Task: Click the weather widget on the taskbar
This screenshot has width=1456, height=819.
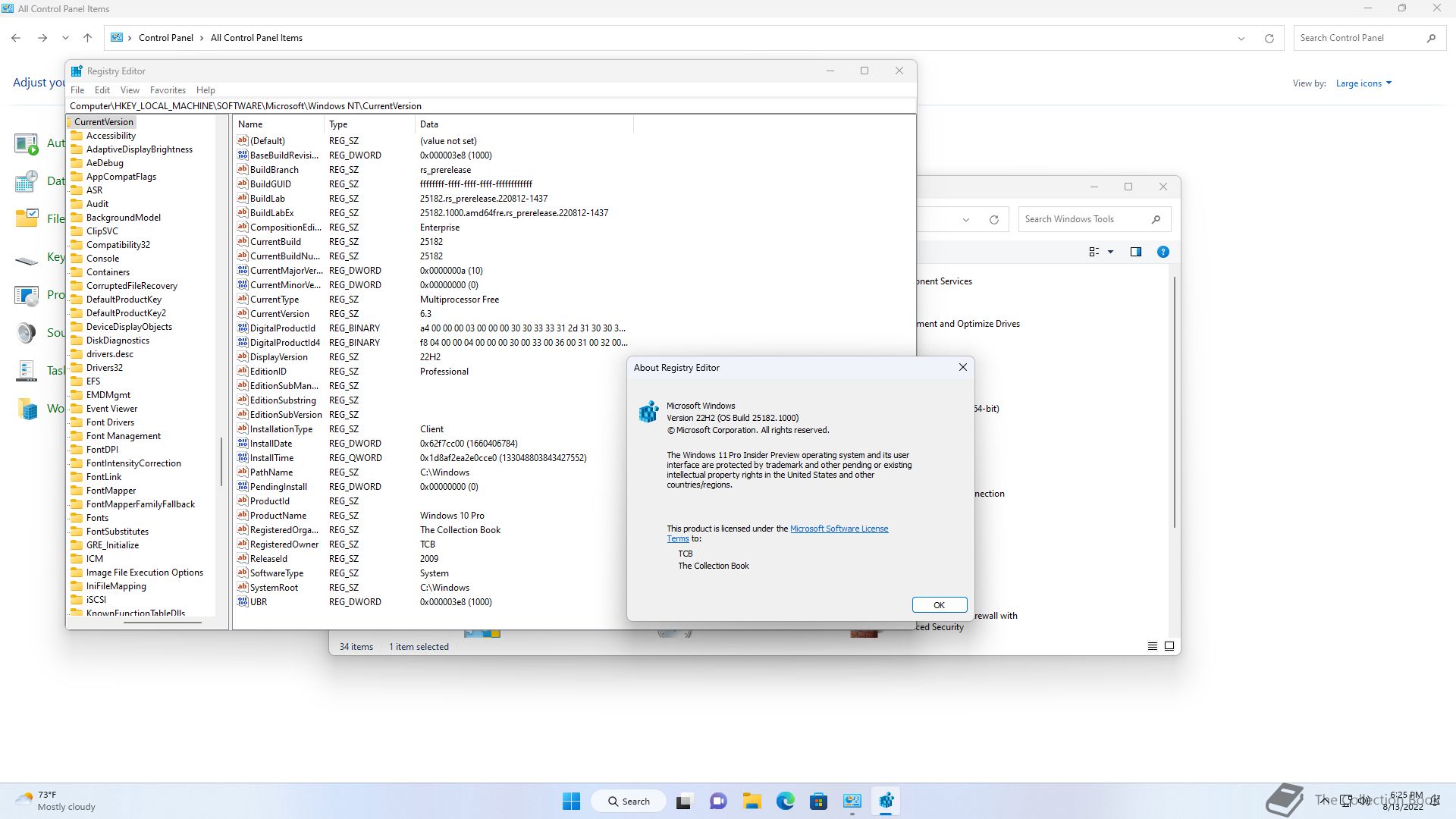Action: click(x=56, y=801)
